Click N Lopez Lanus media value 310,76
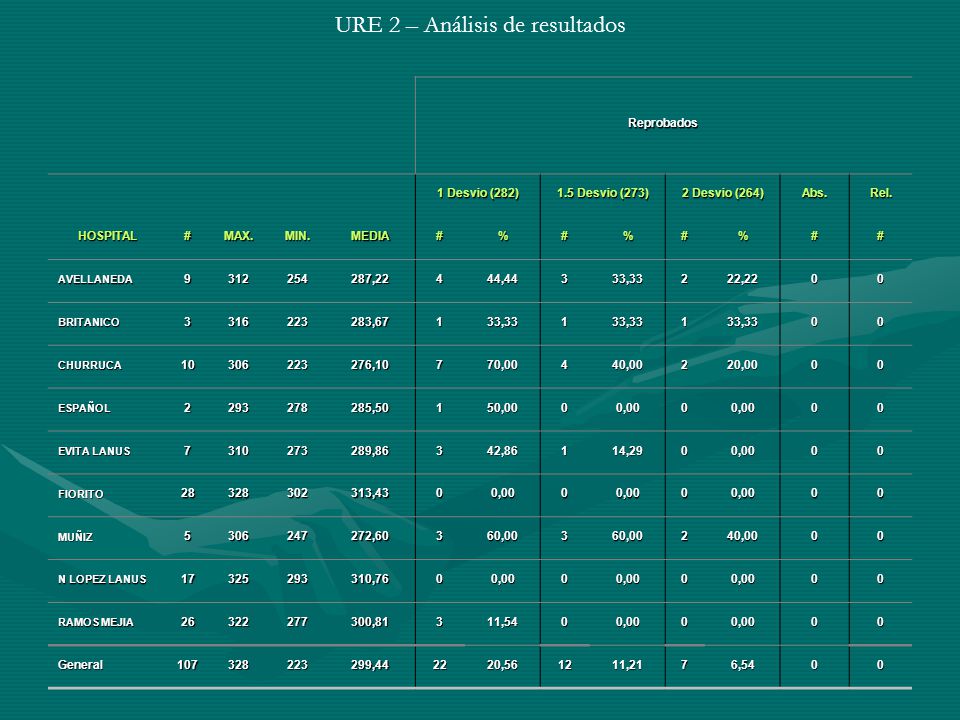 pyautogui.click(x=370, y=579)
